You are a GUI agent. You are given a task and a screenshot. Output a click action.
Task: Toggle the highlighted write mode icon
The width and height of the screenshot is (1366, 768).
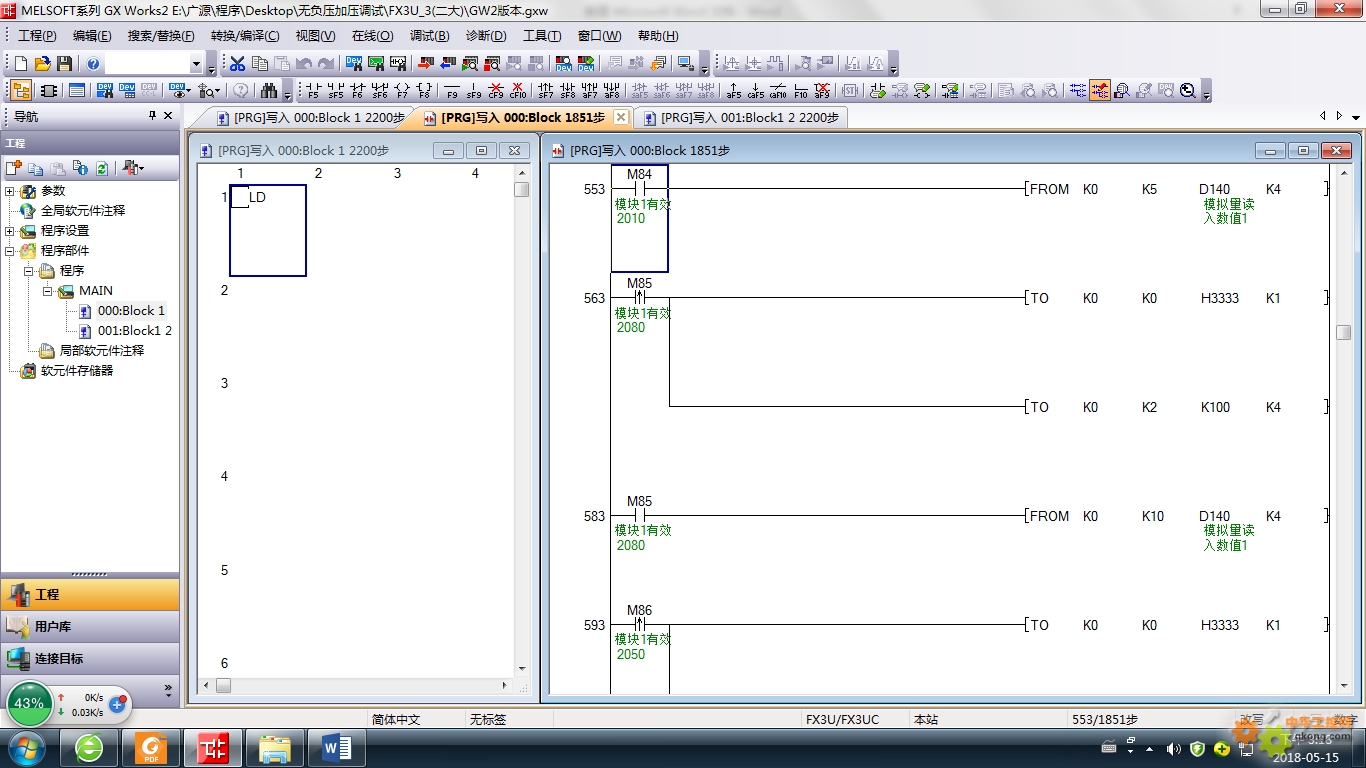coord(1100,91)
